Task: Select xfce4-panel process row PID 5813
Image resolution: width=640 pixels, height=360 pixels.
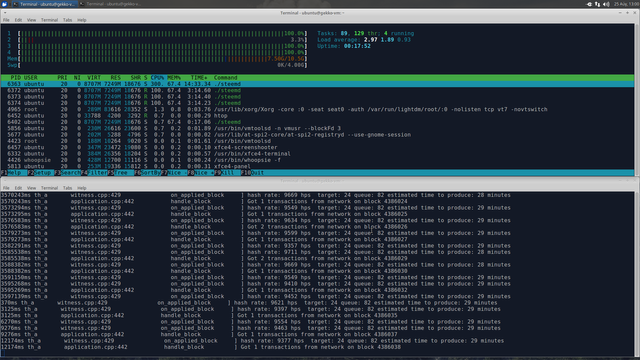Action: coord(318,167)
